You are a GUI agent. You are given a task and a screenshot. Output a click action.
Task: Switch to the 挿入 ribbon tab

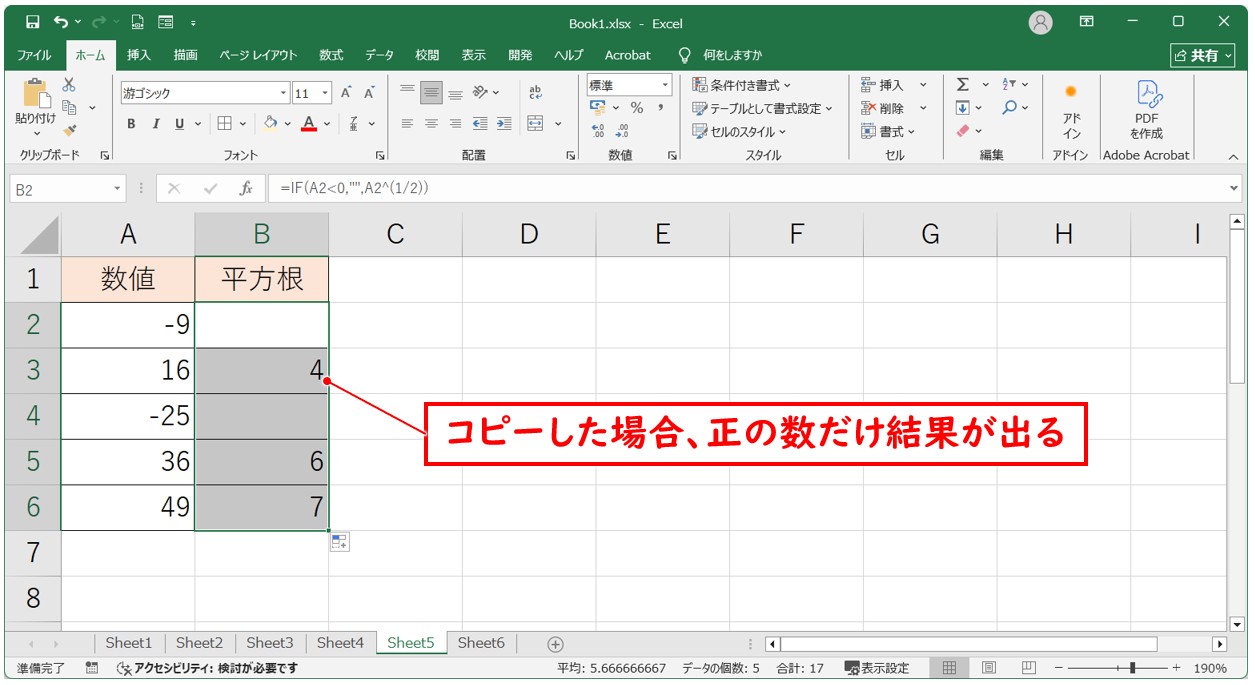coord(138,55)
